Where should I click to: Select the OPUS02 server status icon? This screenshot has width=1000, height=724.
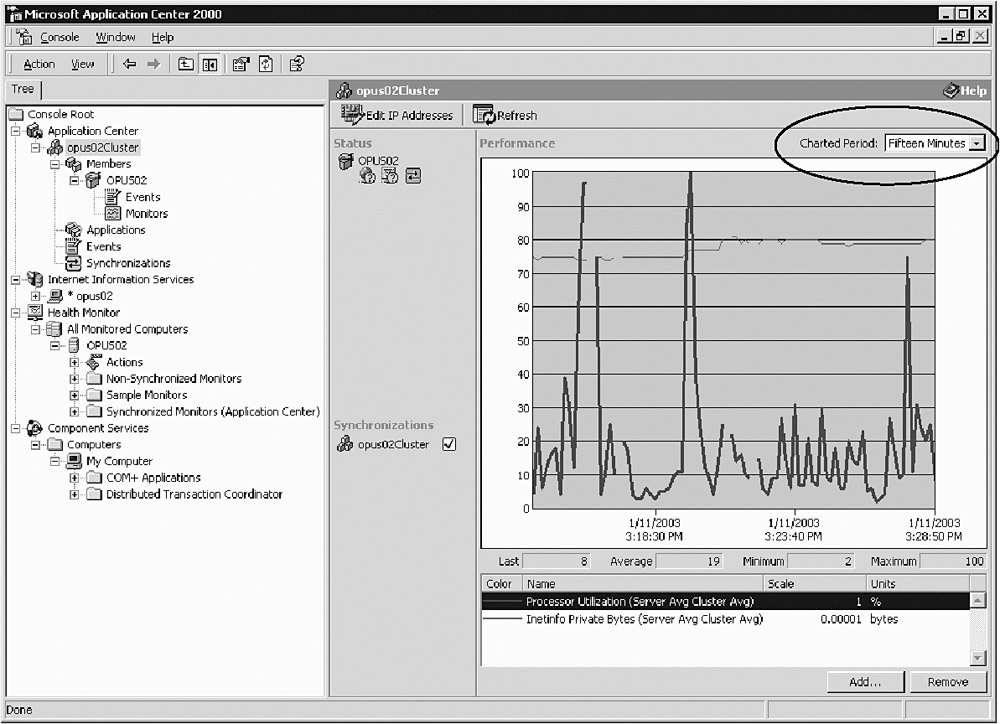346,160
